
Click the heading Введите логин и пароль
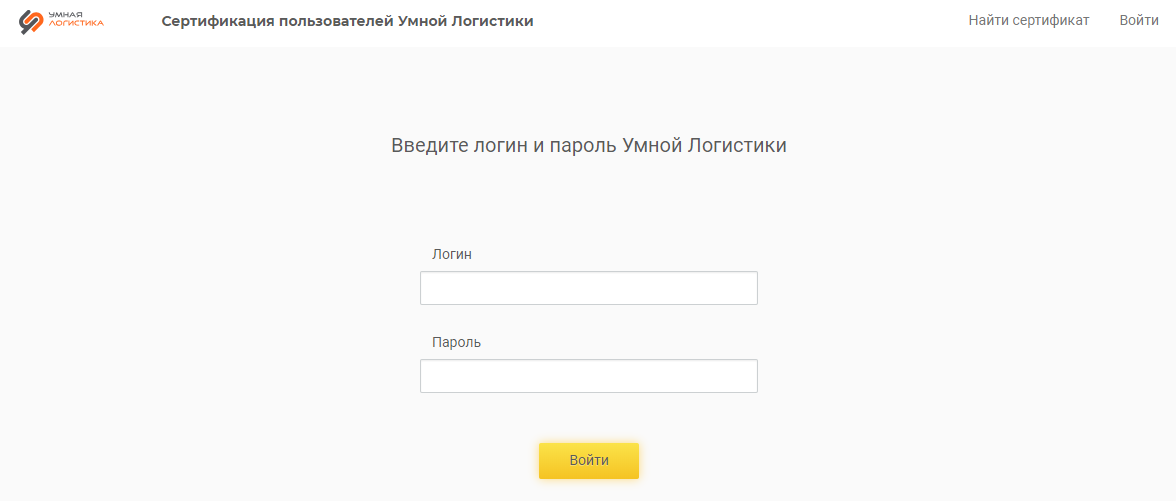[504, 146]
